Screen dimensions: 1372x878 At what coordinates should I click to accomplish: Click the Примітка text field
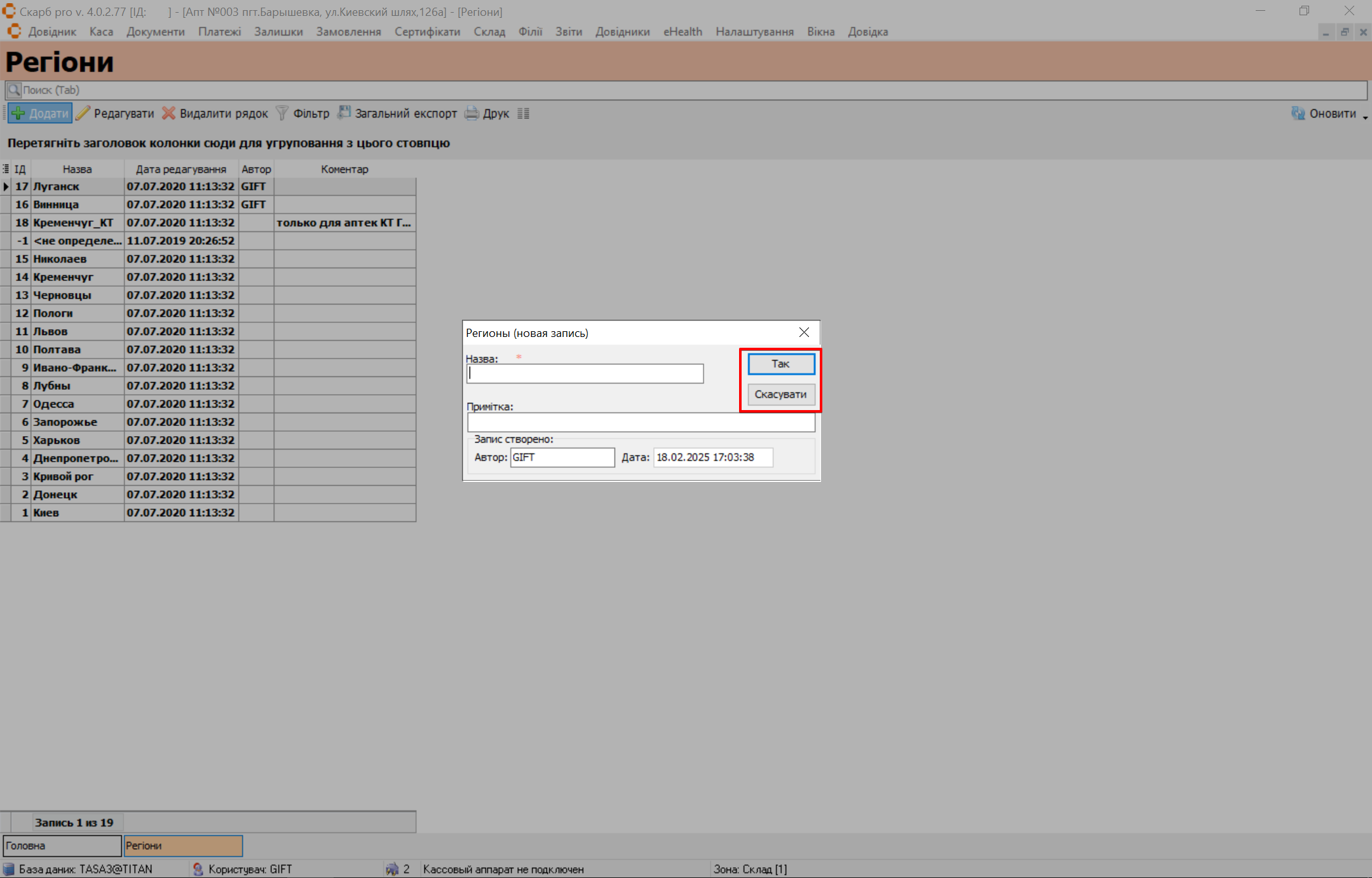[x=641, y=422]
